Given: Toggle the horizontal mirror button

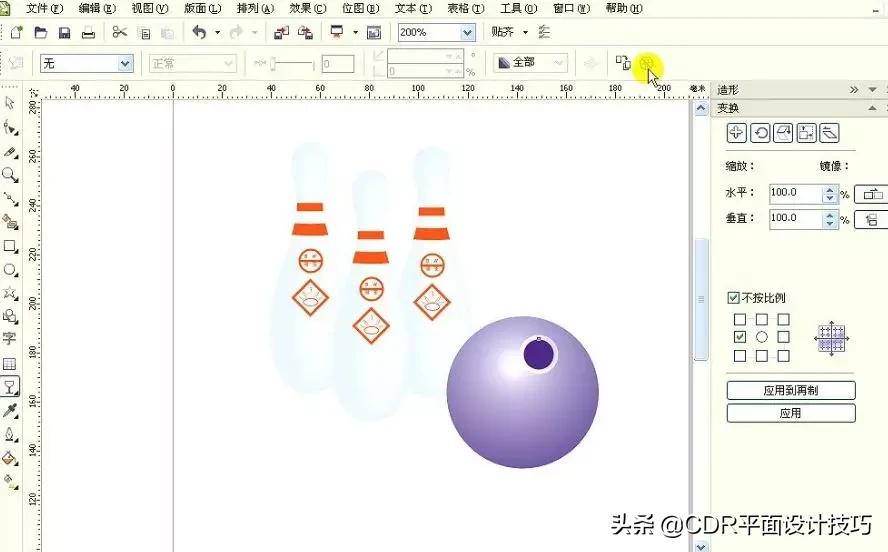Looking at the screenshot, I should point(872,194).
